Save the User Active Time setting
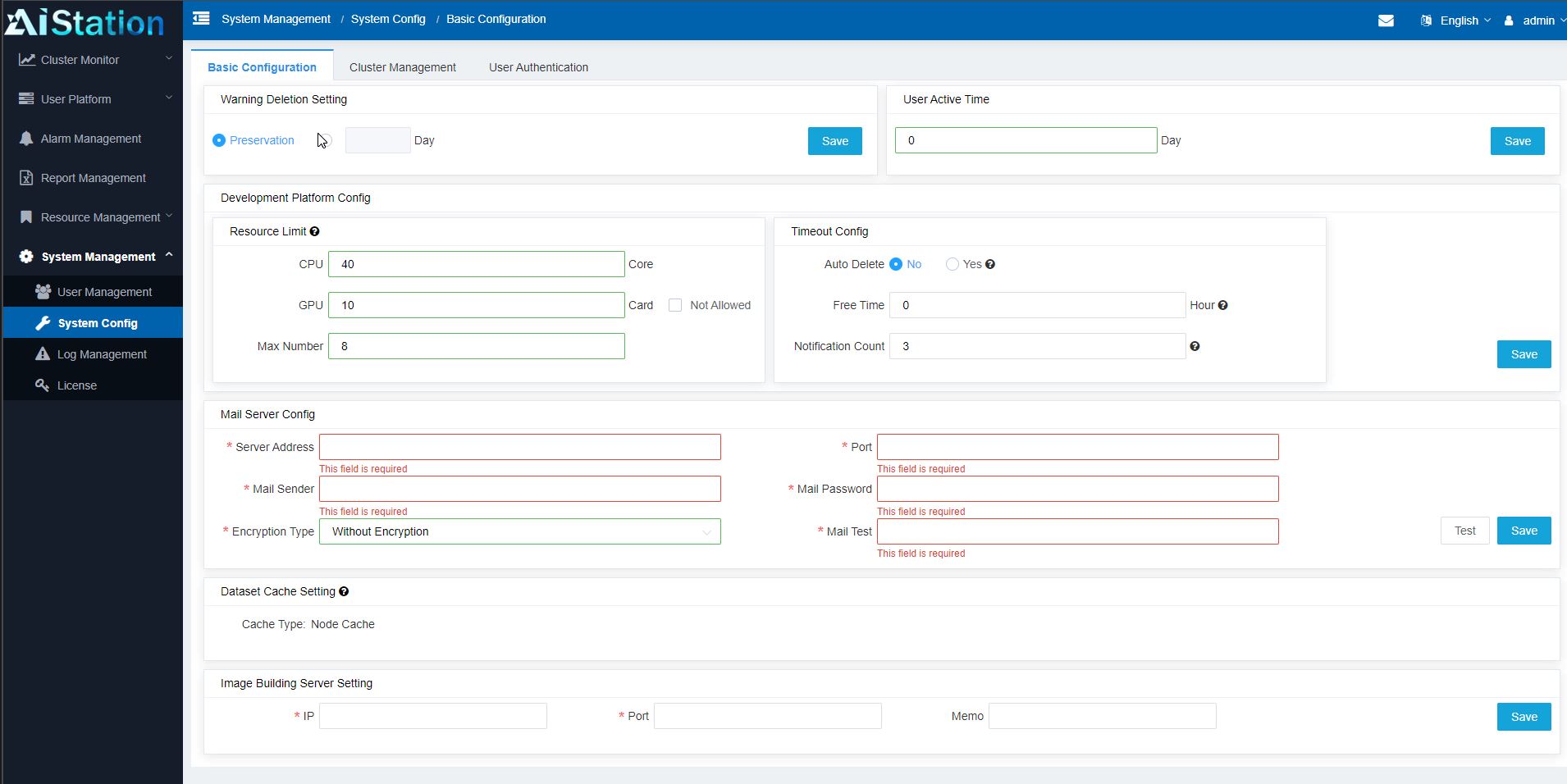The width and height of the screenshot is (1567, 784). coord(1517,141)
